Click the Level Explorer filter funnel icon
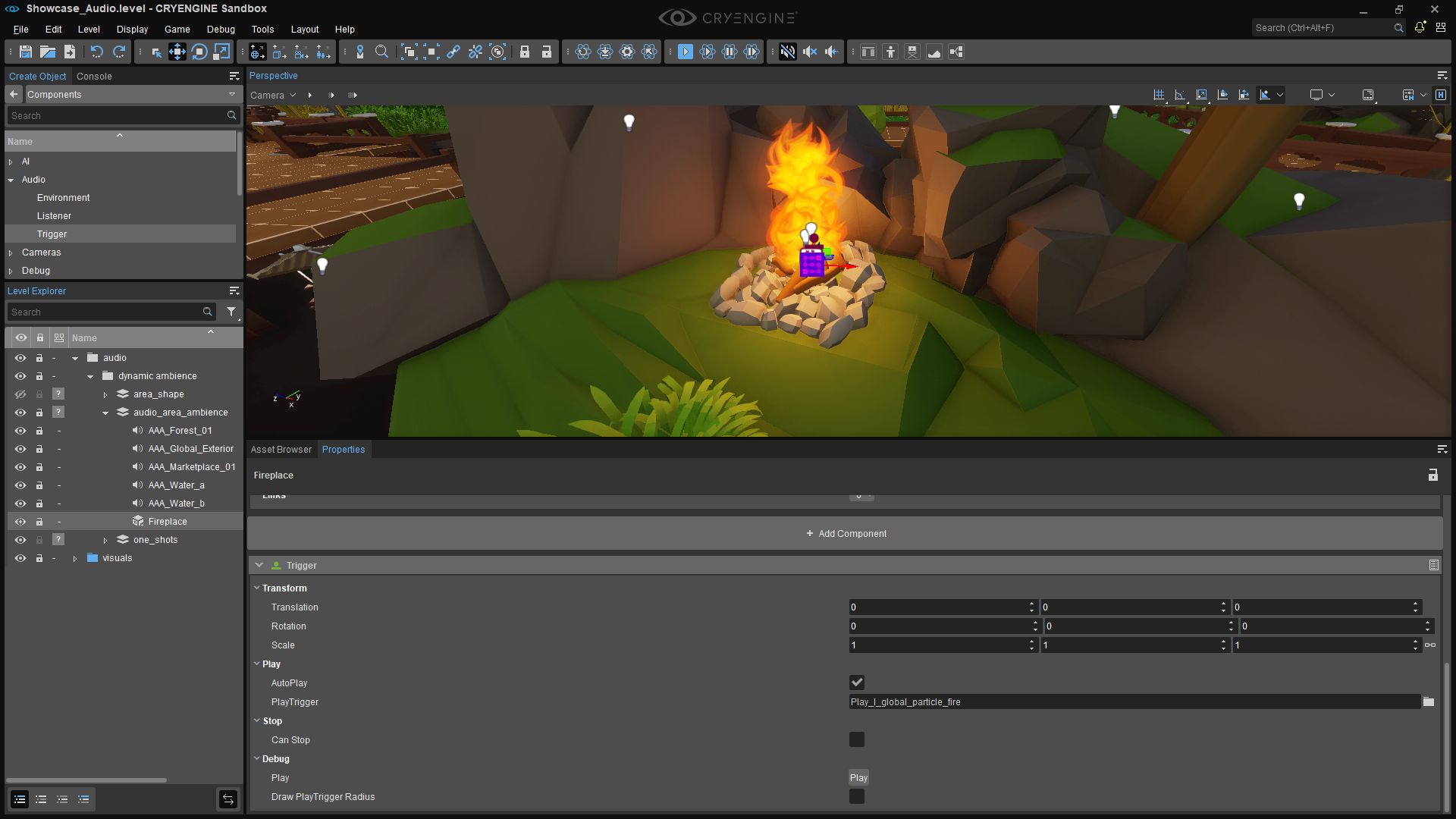Image resolution: width=1456 pixels, height=819 pixels. [231, 312]
